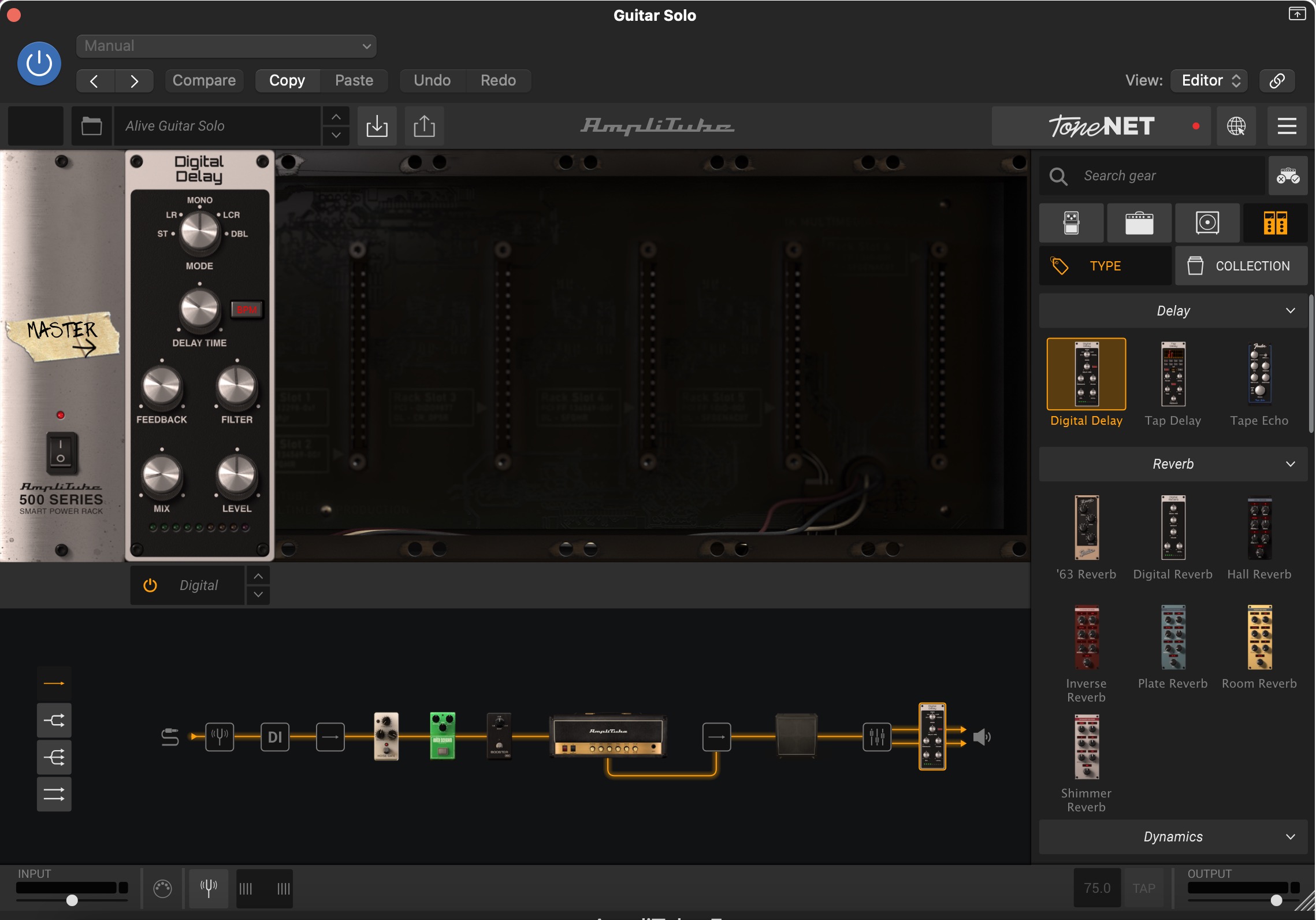This screenshot has height=920, width=1316.
Task: Go to previous preset arrow
Action: [x=95, y=81]
